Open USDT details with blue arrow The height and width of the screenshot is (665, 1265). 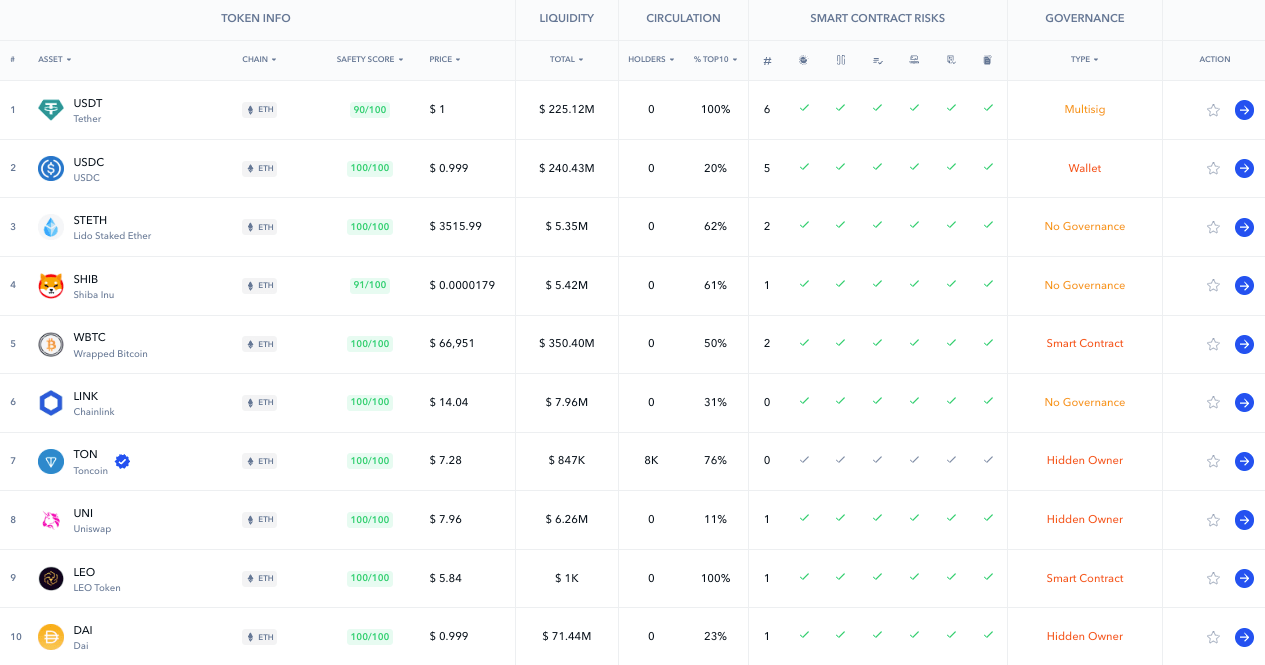tap(1244, 110)
